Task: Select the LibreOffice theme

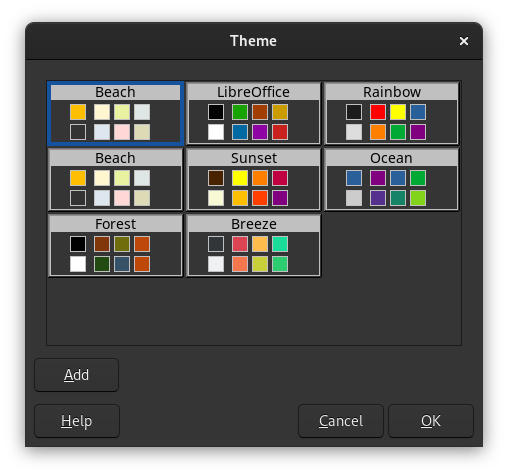Action: pos(253,113)
